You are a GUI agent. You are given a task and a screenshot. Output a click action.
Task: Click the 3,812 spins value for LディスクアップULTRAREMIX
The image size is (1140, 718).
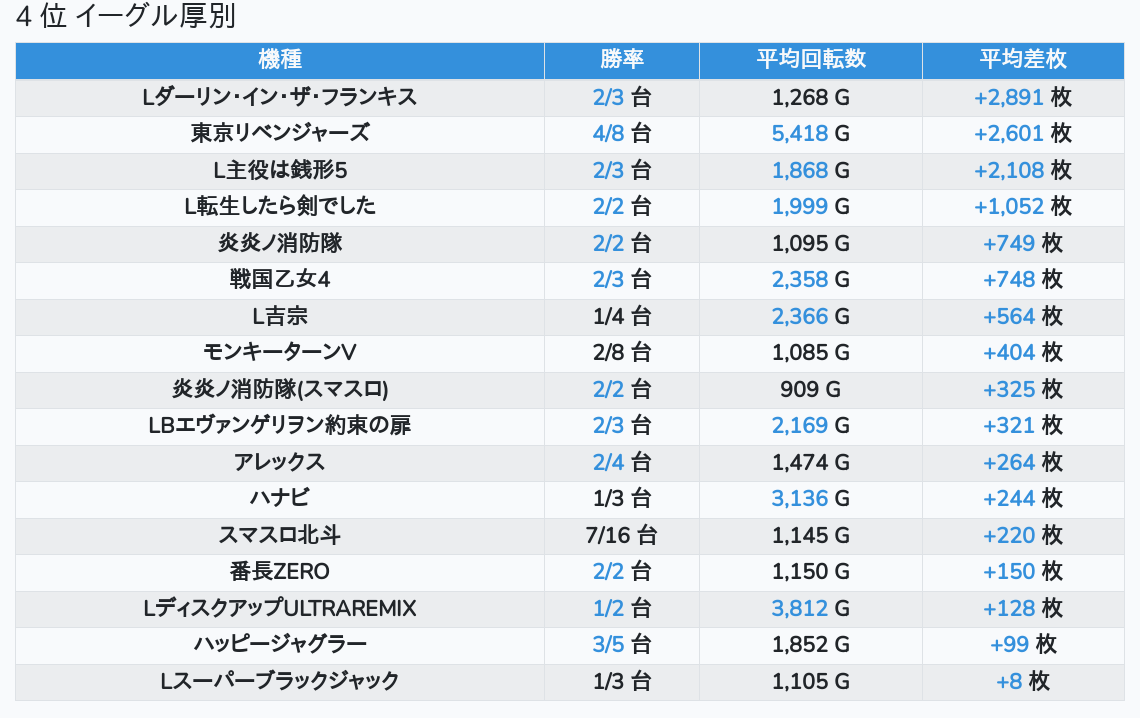[800, 608]
